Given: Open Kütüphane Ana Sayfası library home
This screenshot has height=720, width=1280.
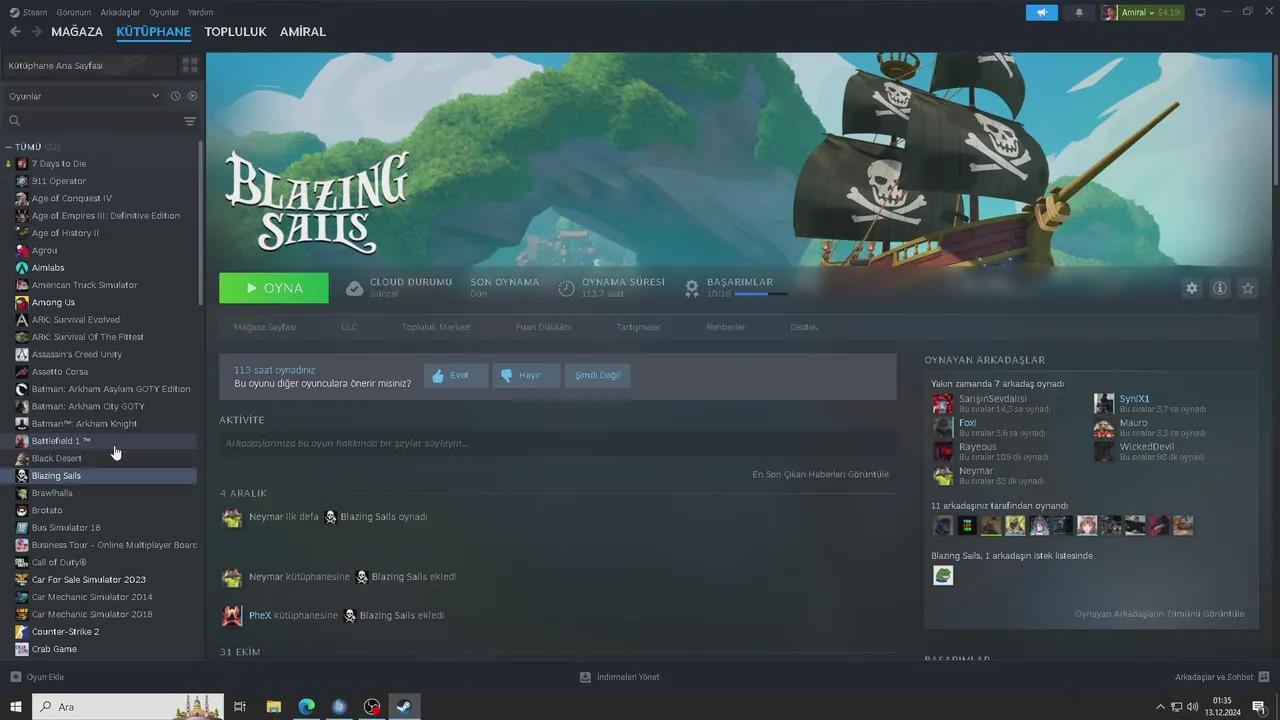Looking at the screenshot, I should (x=90, y=65).
